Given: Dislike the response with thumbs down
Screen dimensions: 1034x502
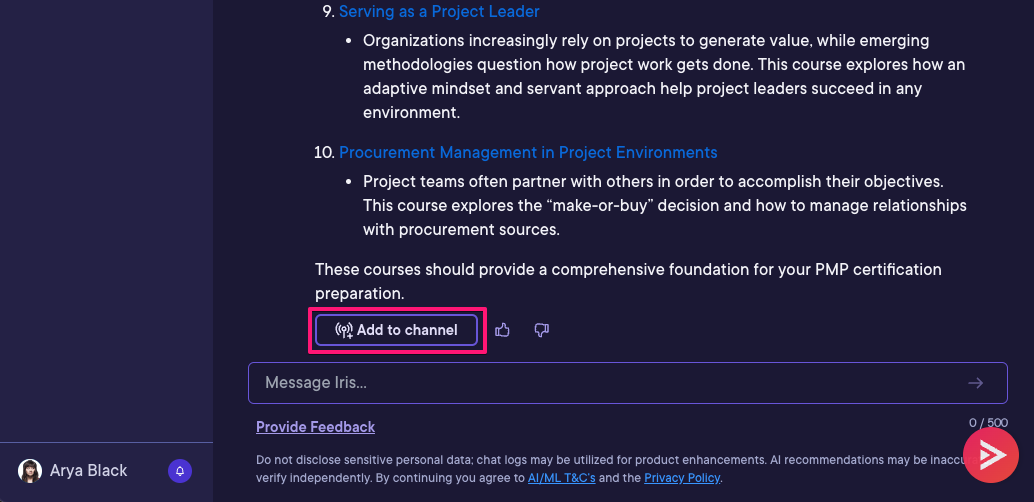Looking at the screenshot, I should pyautogui.click(x=541, y=330).
